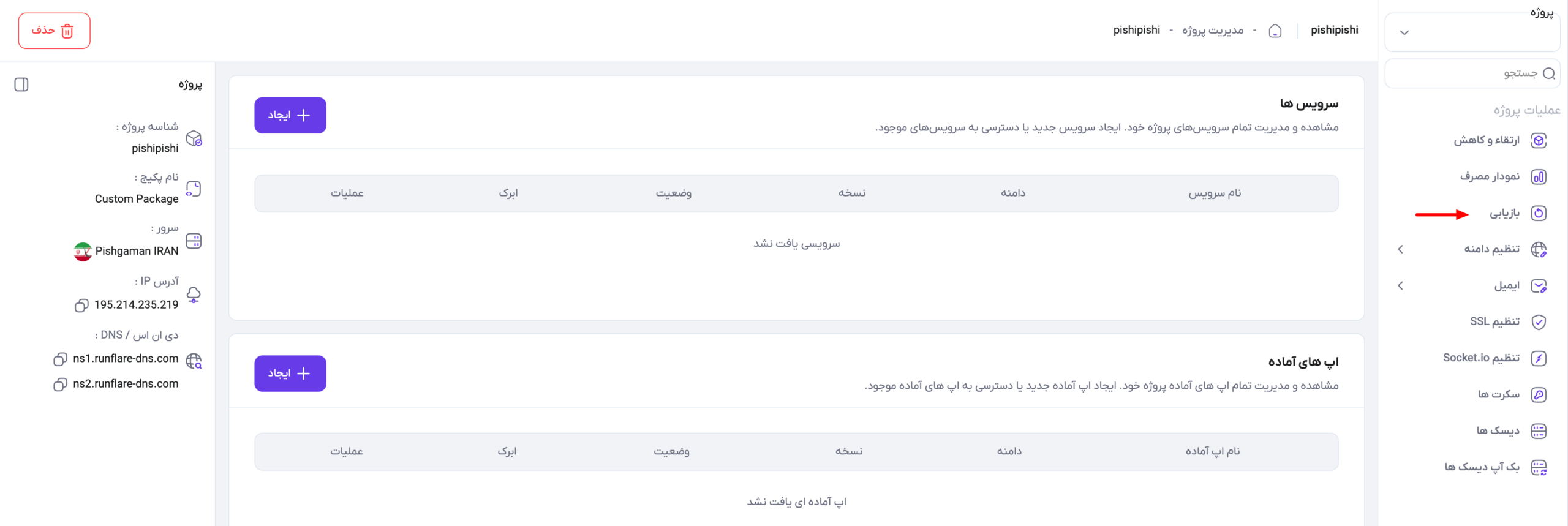Image resolution: width=1568 pixels, height=526 pixels.
Task: Open ارتقاء و کاهش upgrade icon
Action: click(1539, 140)
